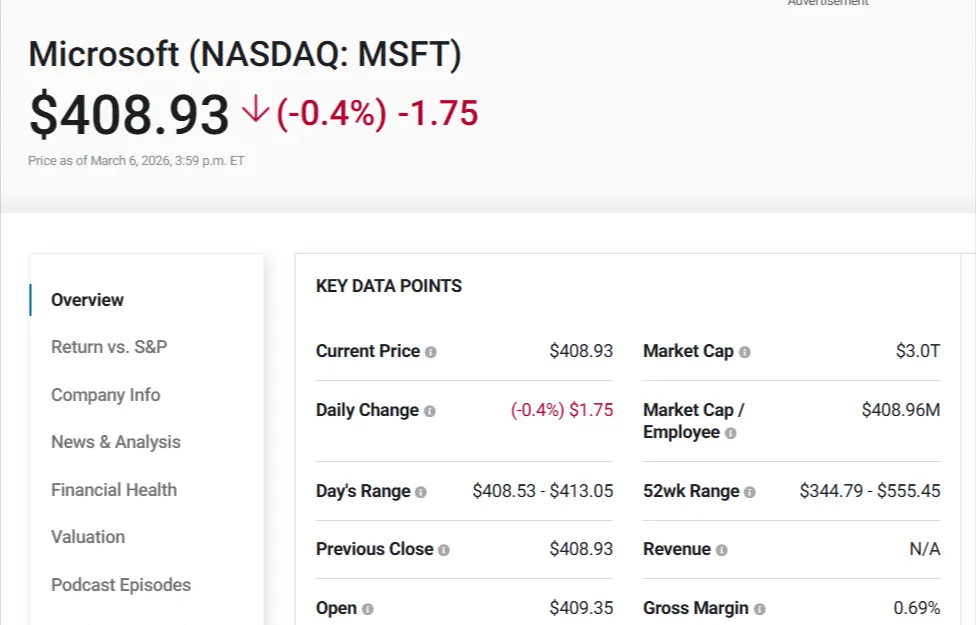Click info icon next to Revenue
Viewport: 976px width, 625px height.
click(x=722, y=550)
